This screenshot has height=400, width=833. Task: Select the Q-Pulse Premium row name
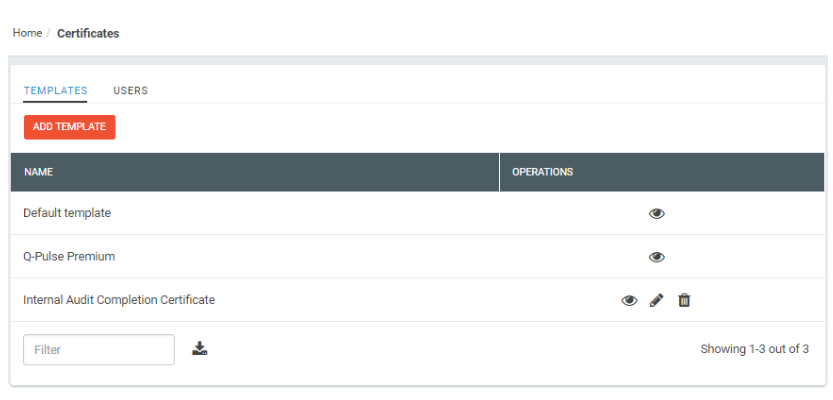(x=69, y=257)
